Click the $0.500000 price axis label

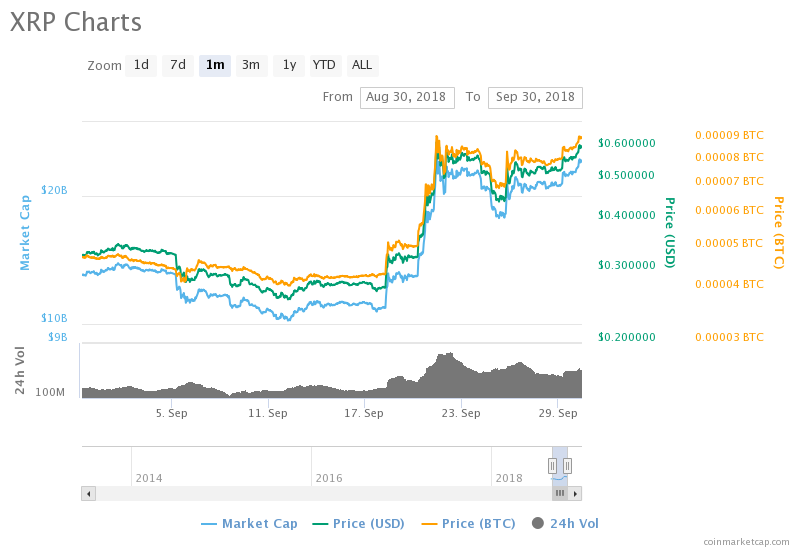(x=627, y=176)
